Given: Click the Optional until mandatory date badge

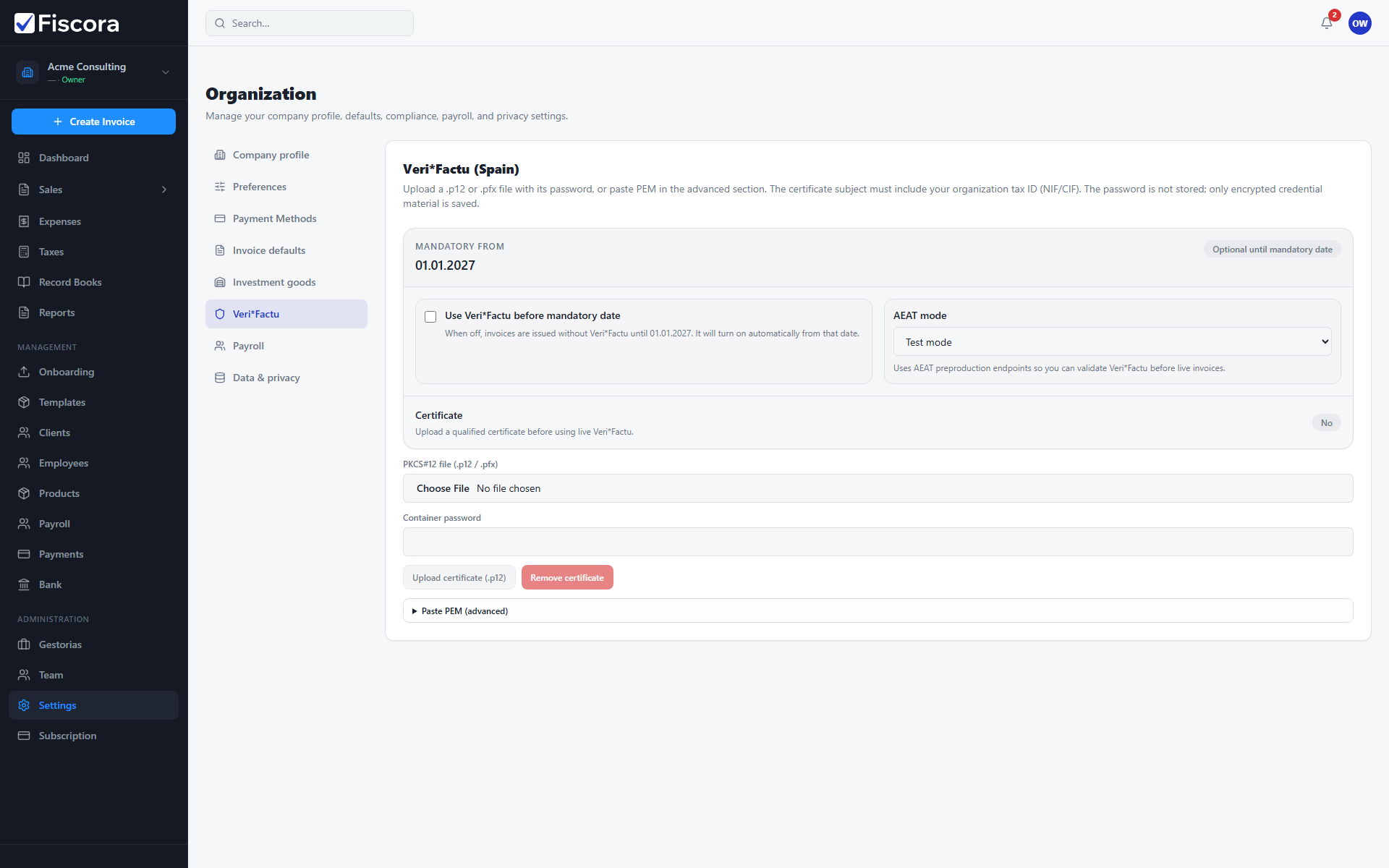Looking at the screenshot, I should pos(1273,249).
